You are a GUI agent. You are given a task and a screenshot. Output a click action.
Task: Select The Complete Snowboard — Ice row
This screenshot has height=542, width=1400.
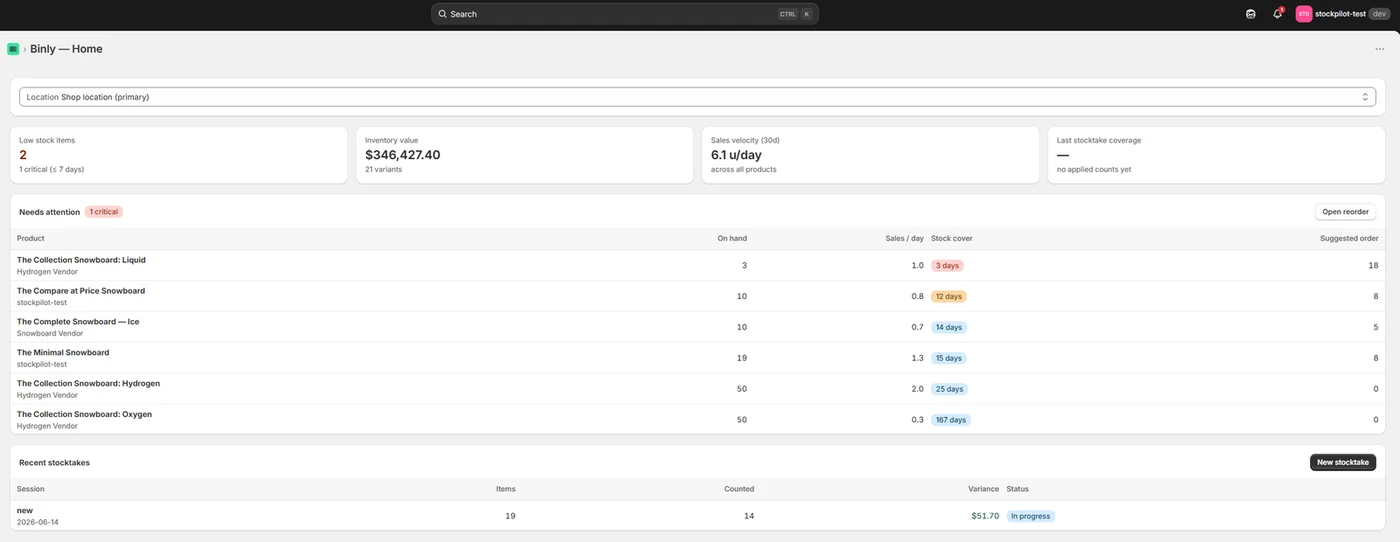698,327
